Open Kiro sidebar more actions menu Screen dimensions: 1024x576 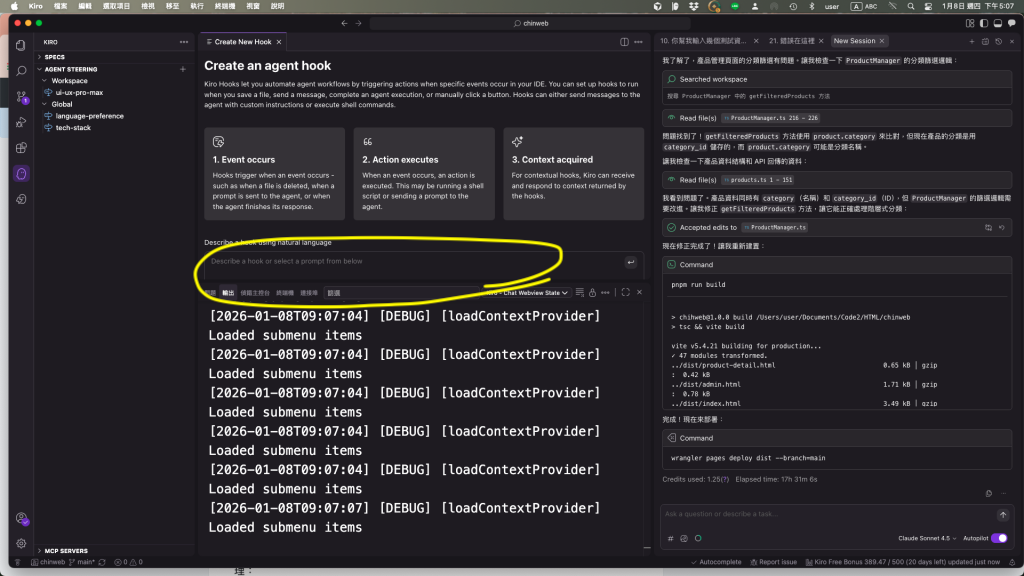click(x=184, y=42)
